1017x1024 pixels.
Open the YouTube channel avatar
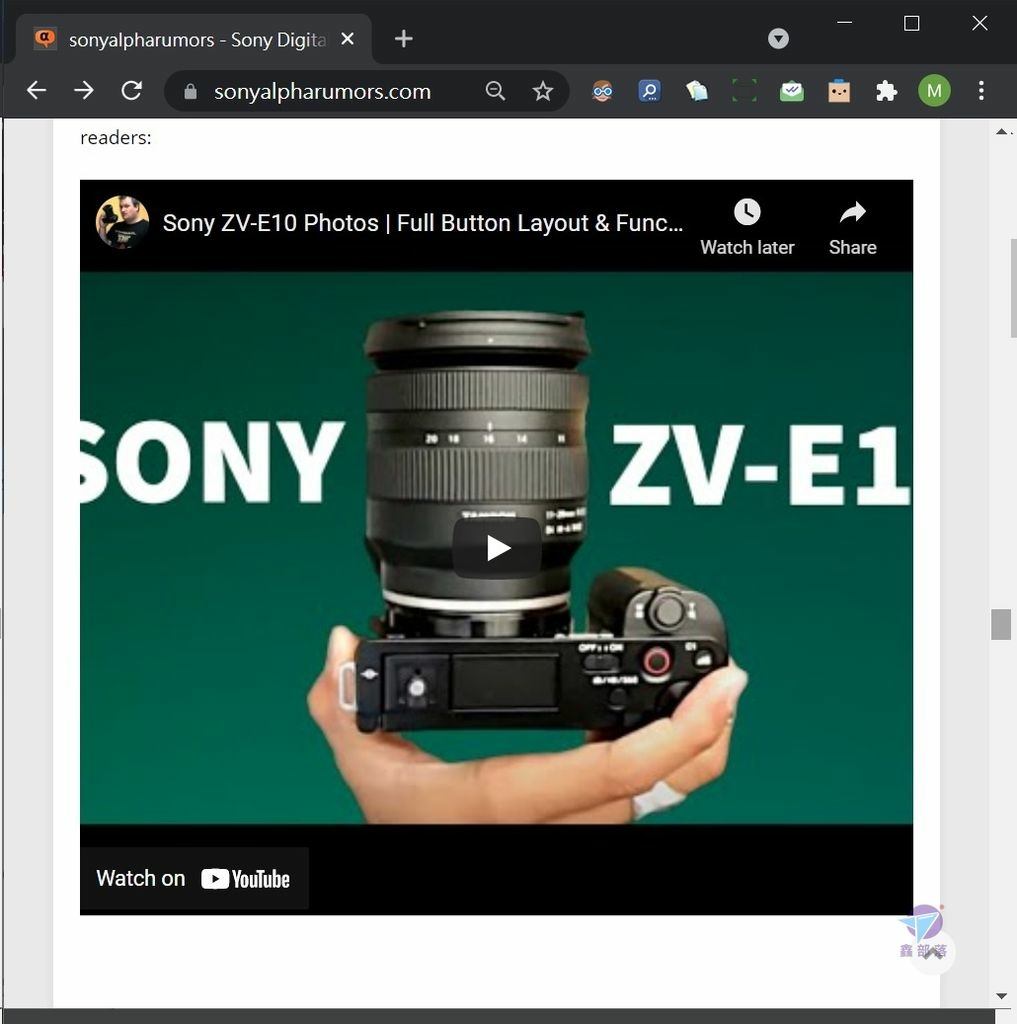click(x=122, y=222)
